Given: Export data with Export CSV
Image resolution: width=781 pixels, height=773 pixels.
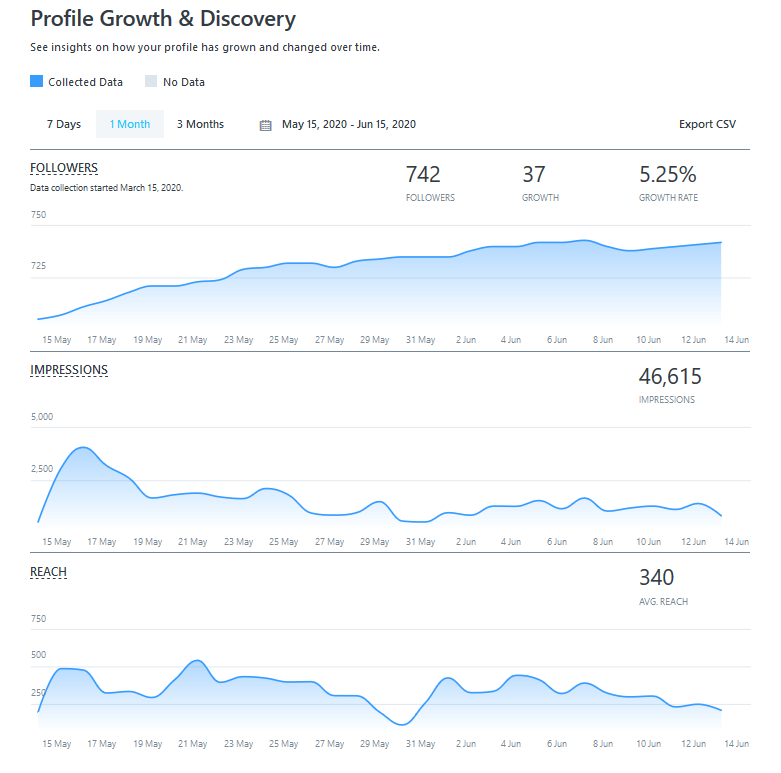Looking at the screenshot, I should coord(707,124).
